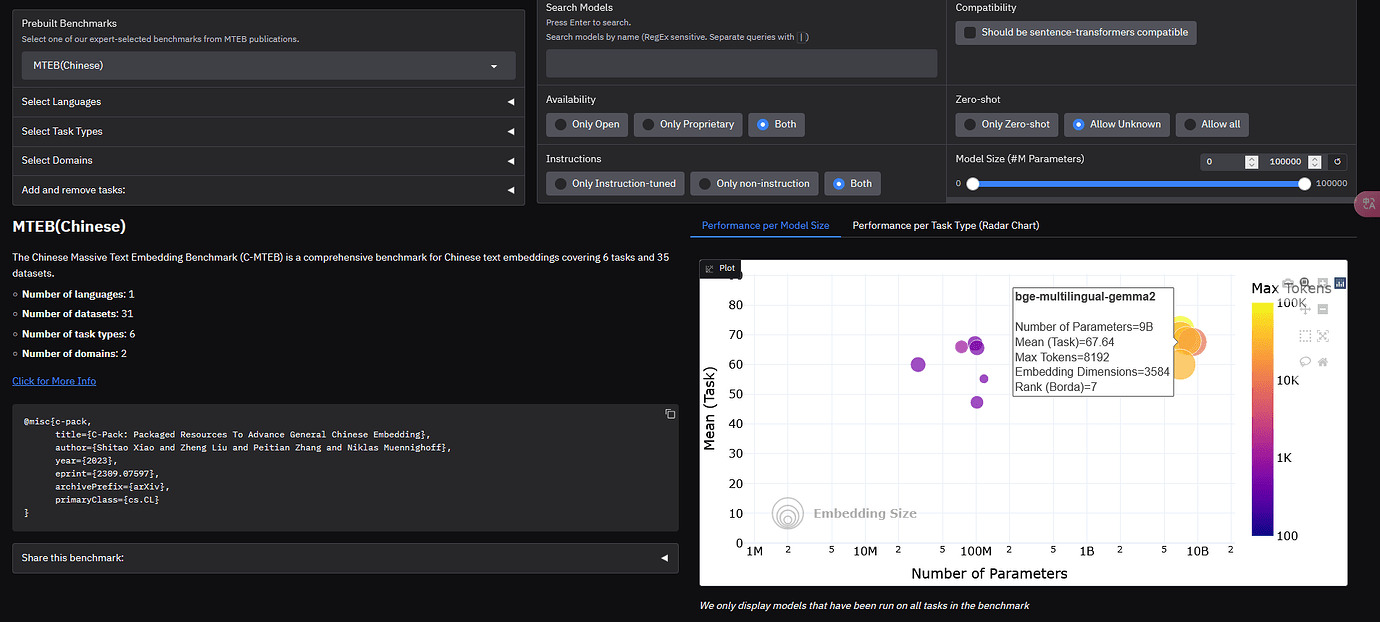Click the Zoom out minus icon on plot

[x=1323, y=309]
